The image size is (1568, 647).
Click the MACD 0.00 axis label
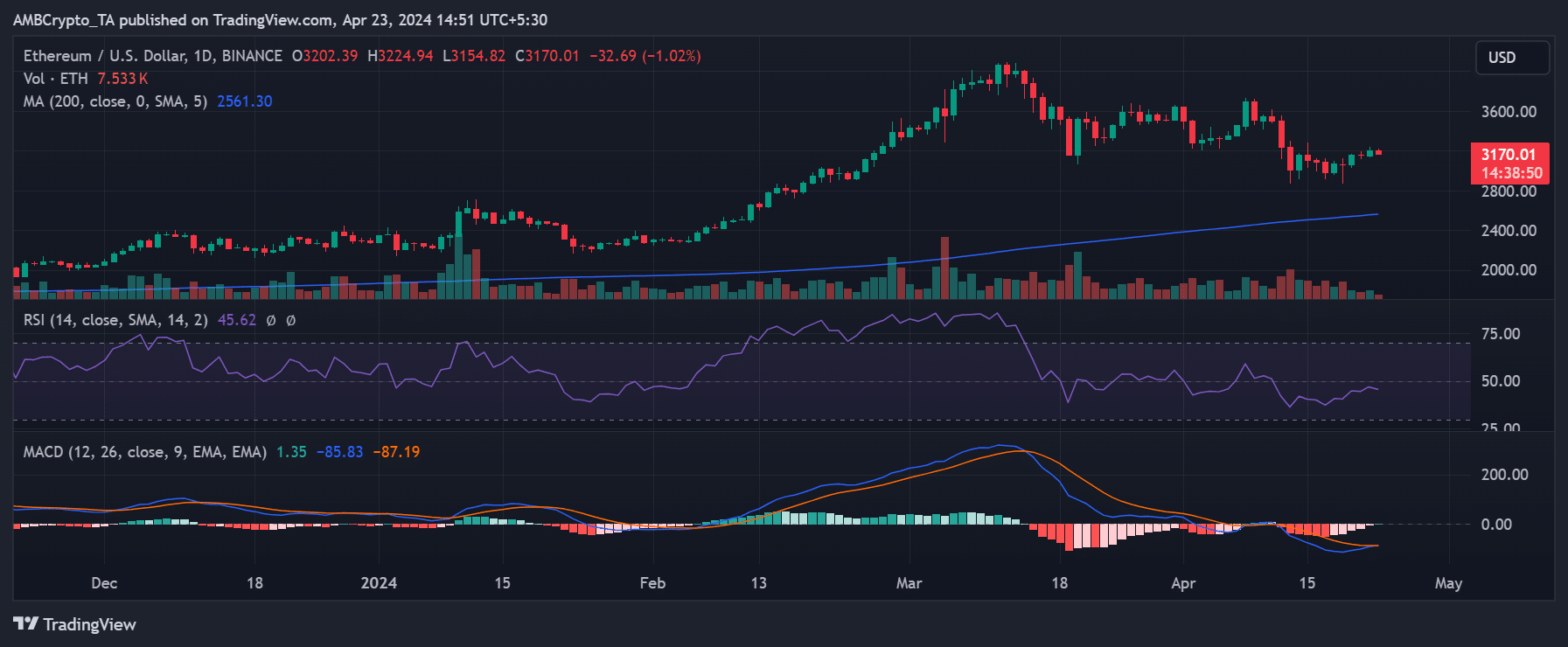(x=1496, y=525)
